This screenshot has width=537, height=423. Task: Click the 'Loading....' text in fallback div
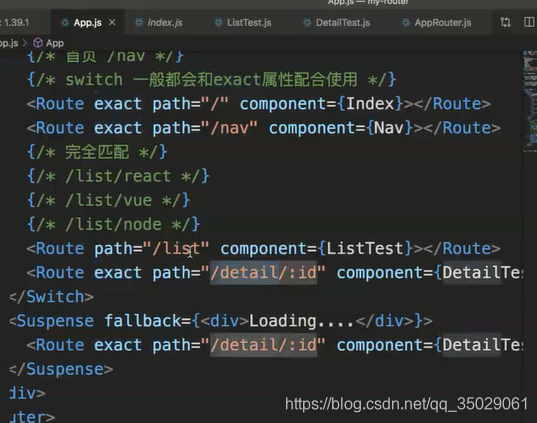coord(301,321)
